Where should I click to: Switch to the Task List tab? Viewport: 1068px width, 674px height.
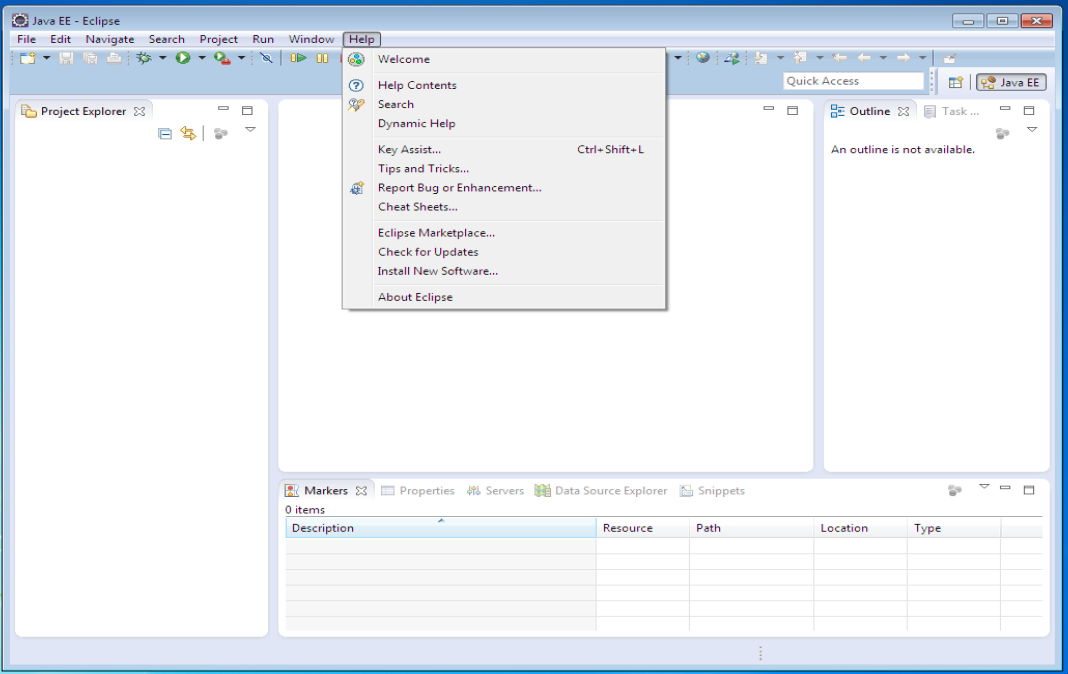coord(952,112)
